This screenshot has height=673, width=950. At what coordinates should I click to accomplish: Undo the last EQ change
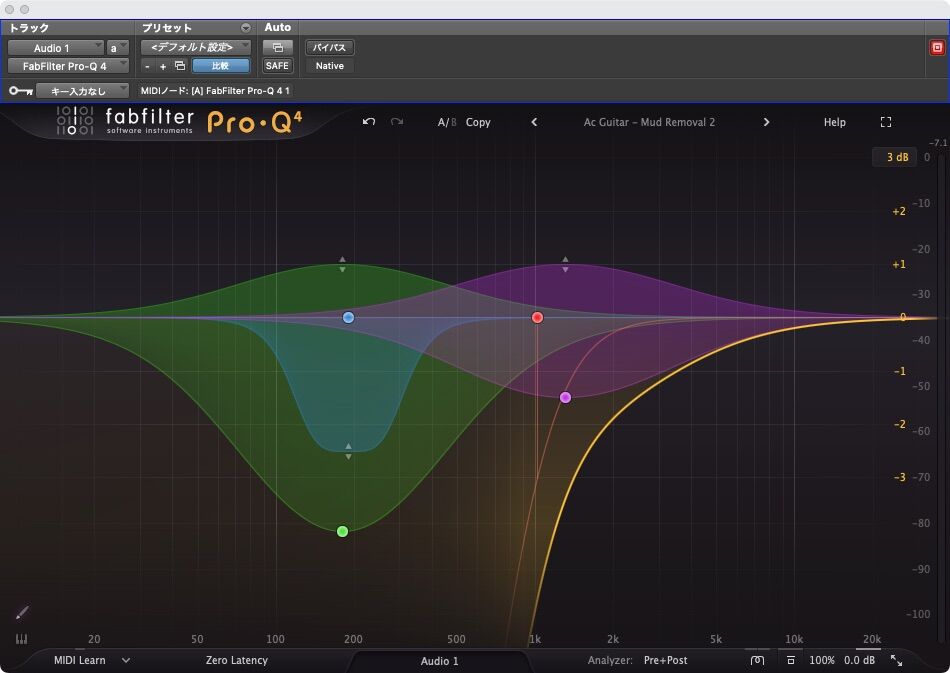click(x=368, y=122)
